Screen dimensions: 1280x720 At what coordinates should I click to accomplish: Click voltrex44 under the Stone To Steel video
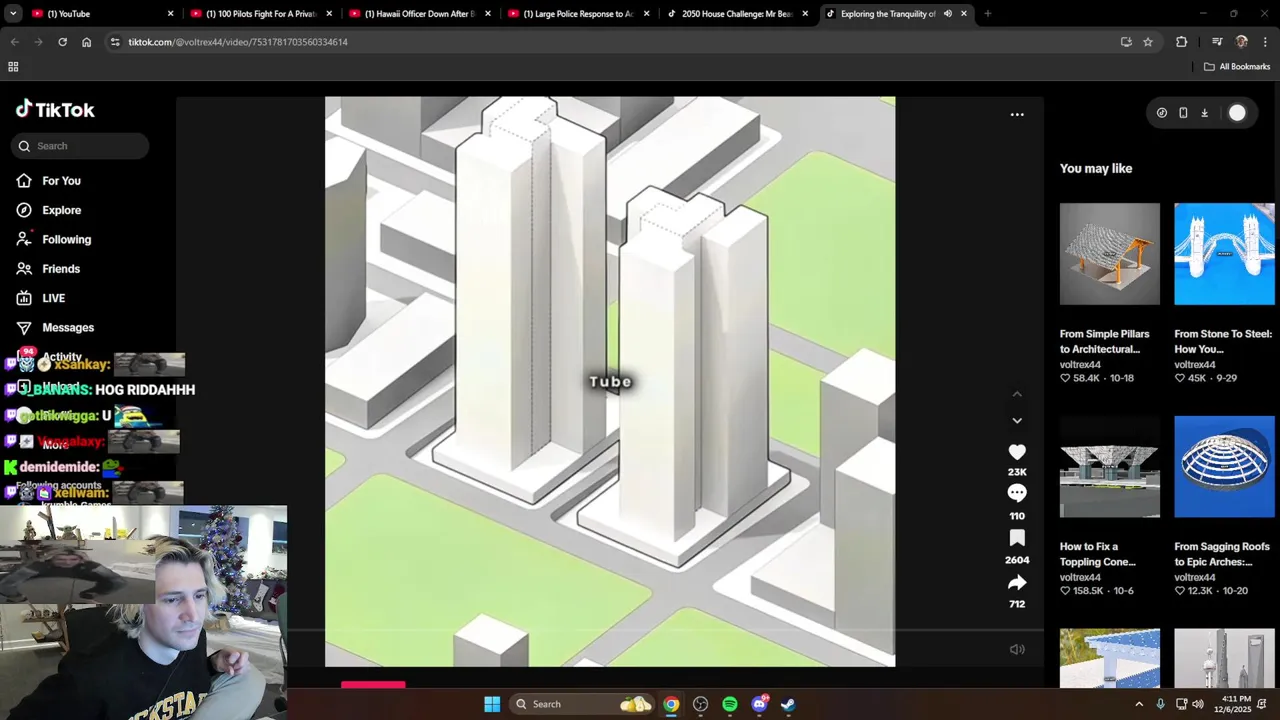click(1195, 365)
